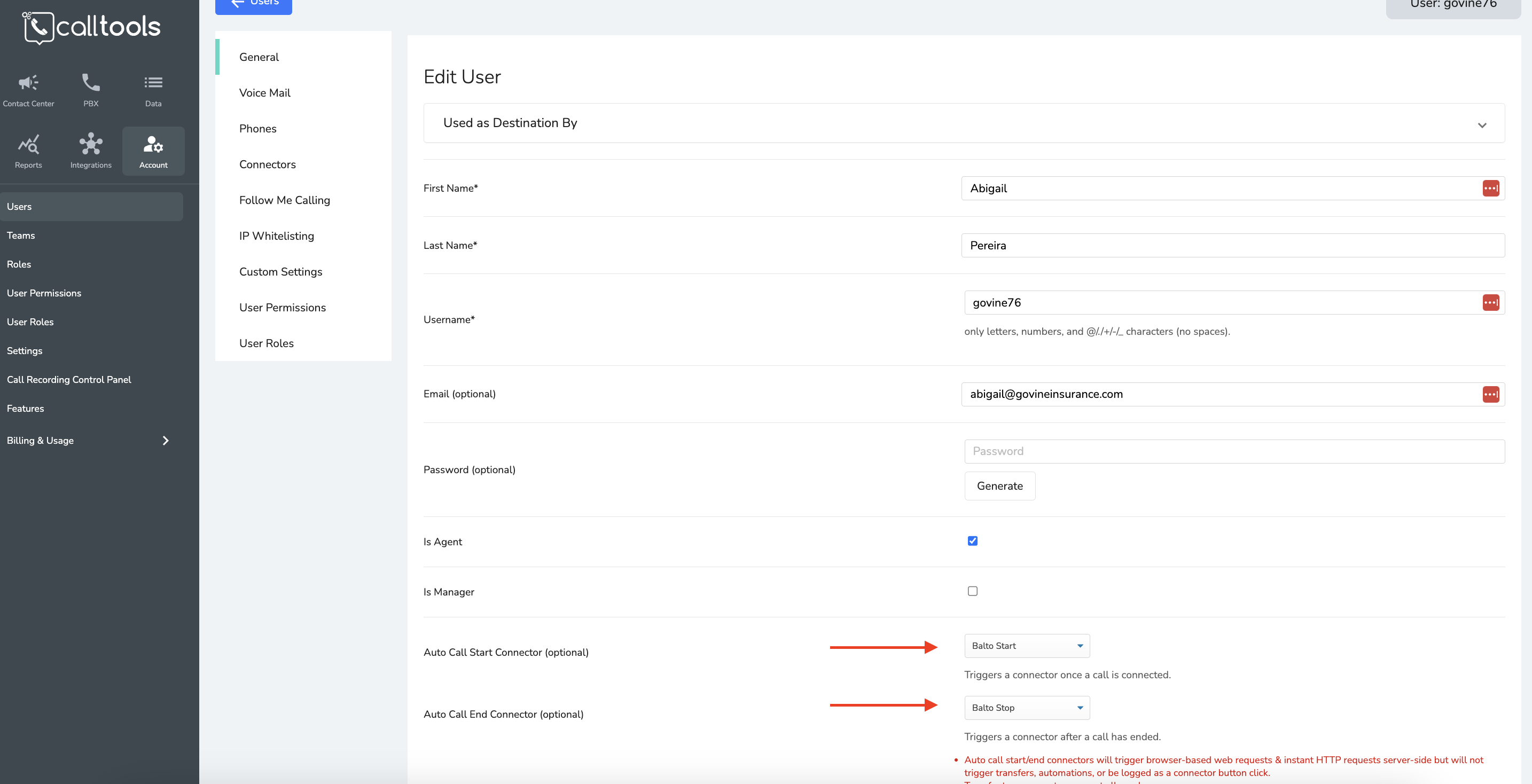Click the CallTools logo

click(x=91, y=27)
